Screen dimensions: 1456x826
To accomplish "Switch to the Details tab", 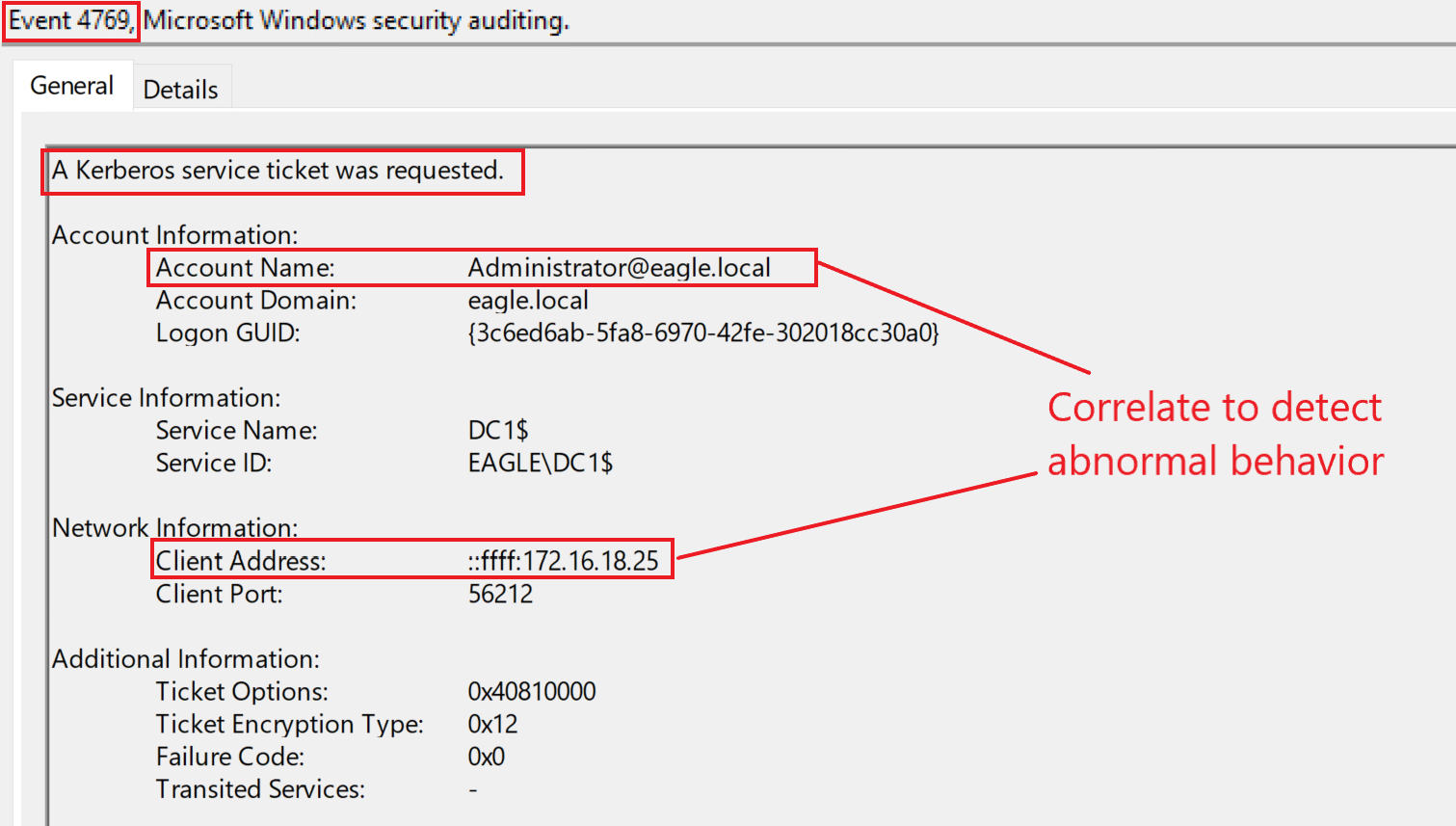I will pos(180,90).
